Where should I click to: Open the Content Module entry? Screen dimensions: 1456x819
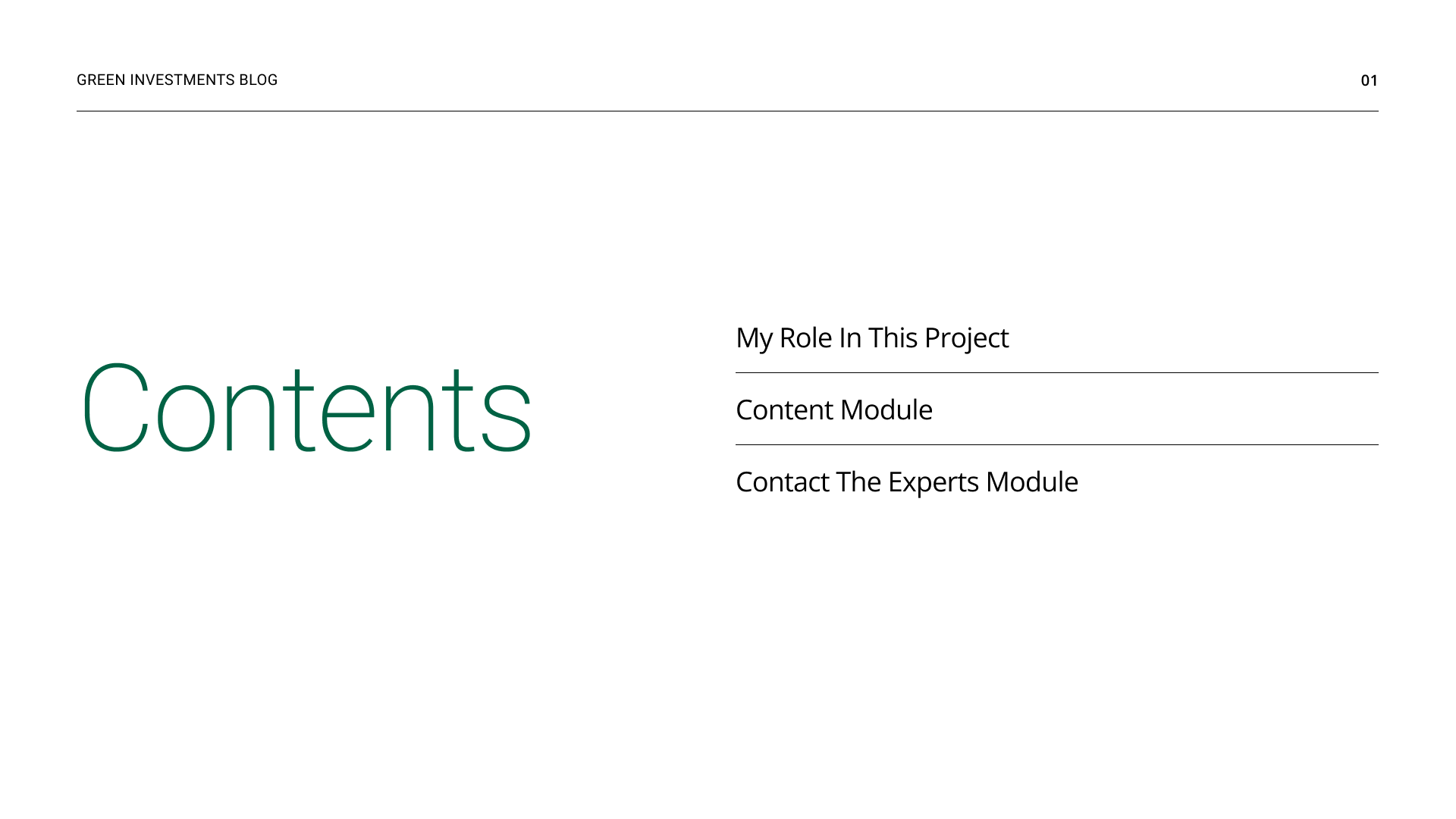point(834,409)
